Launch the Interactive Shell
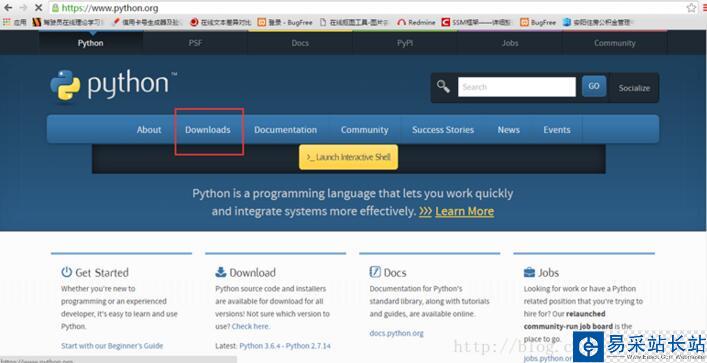Screen dimensions: 707x363 [x=349, y=157]
